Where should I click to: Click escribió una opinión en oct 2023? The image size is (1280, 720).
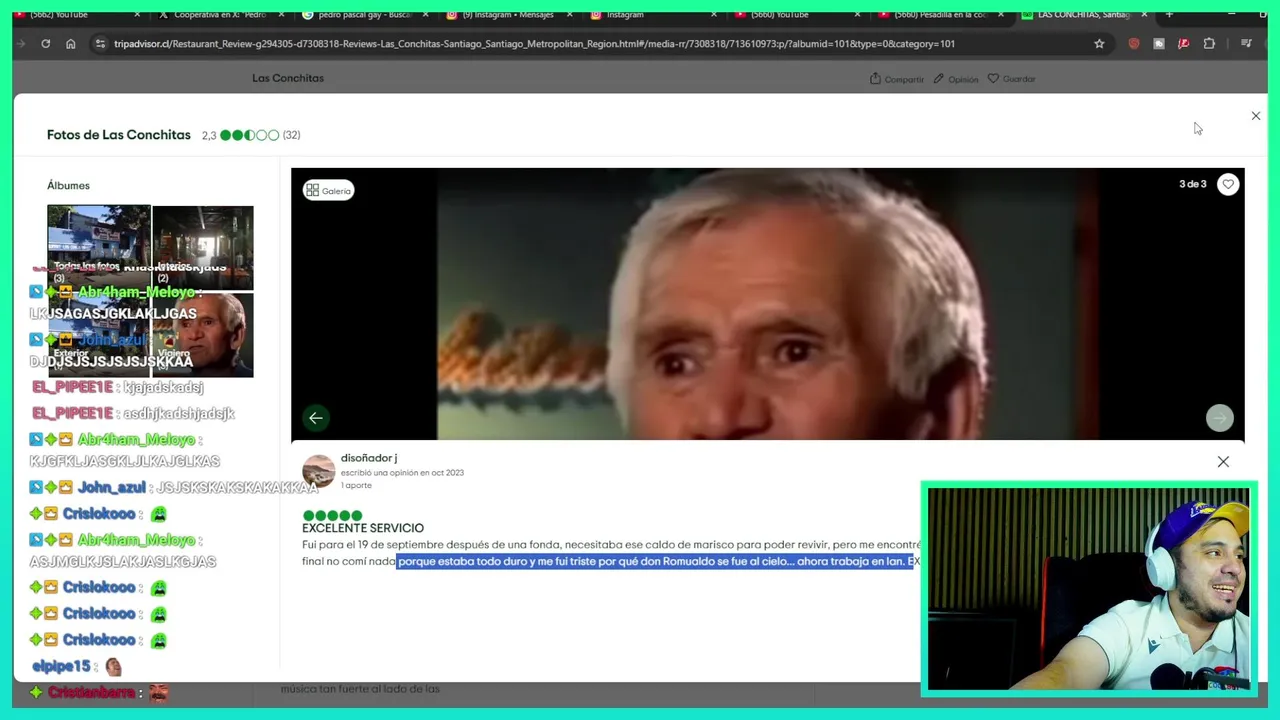(402, 473)
